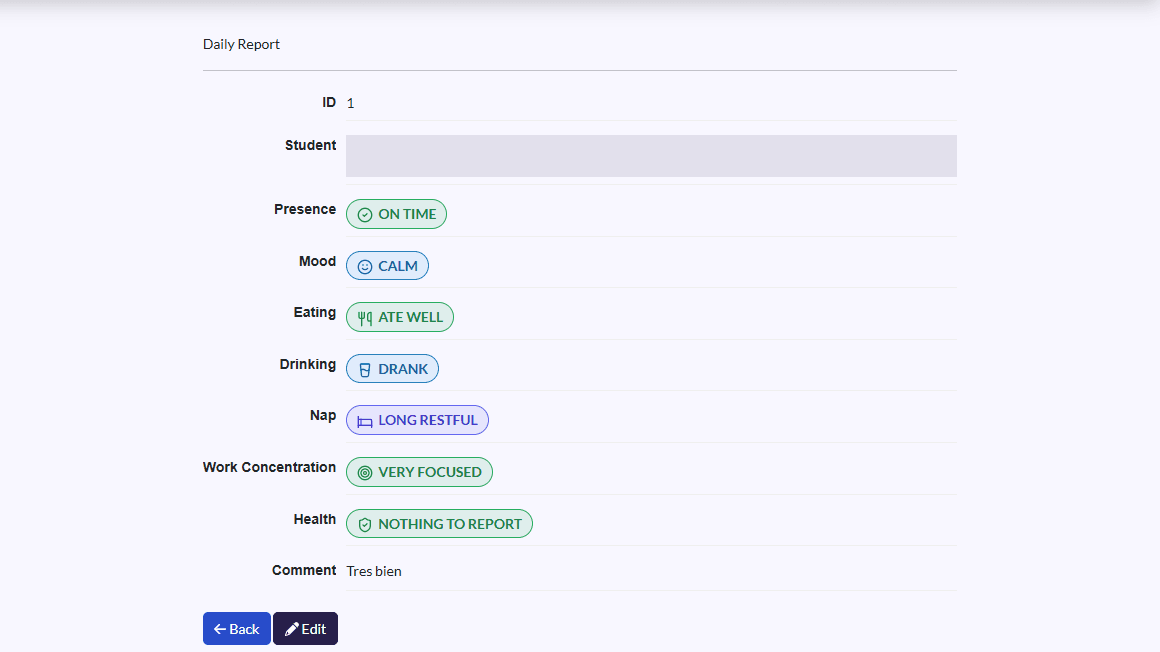Click the ID value 1
1160x652 pixels.
coord(351,104)
